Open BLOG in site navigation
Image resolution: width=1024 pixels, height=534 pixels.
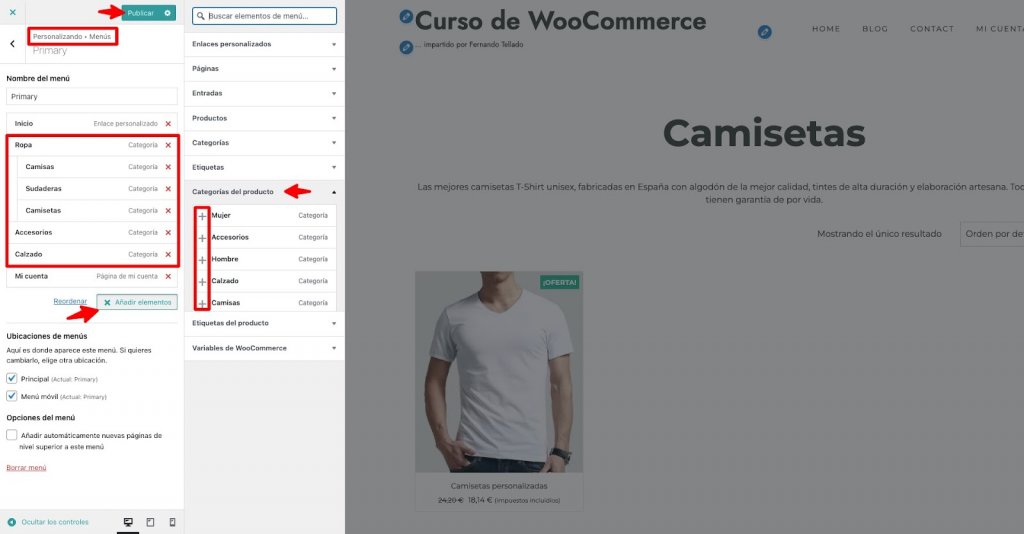coord(874,29)
